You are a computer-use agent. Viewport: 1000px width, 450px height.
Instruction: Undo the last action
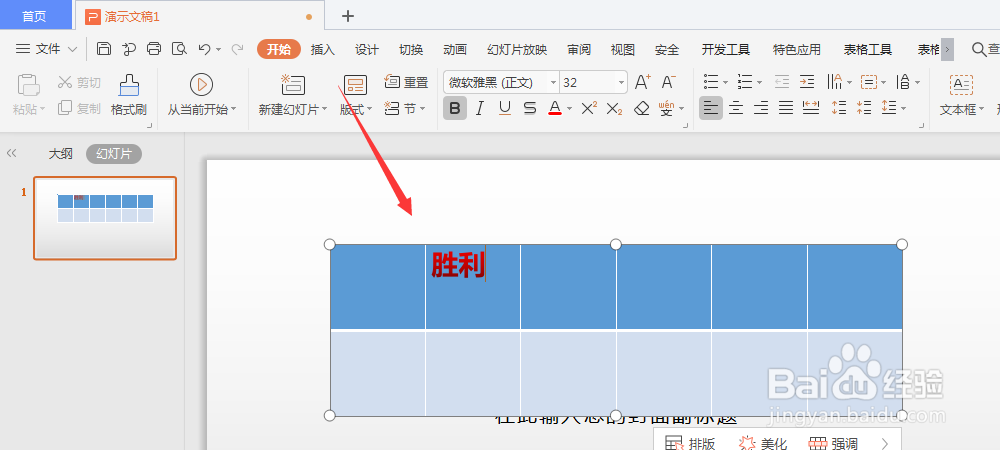click(x=205, y=49)
